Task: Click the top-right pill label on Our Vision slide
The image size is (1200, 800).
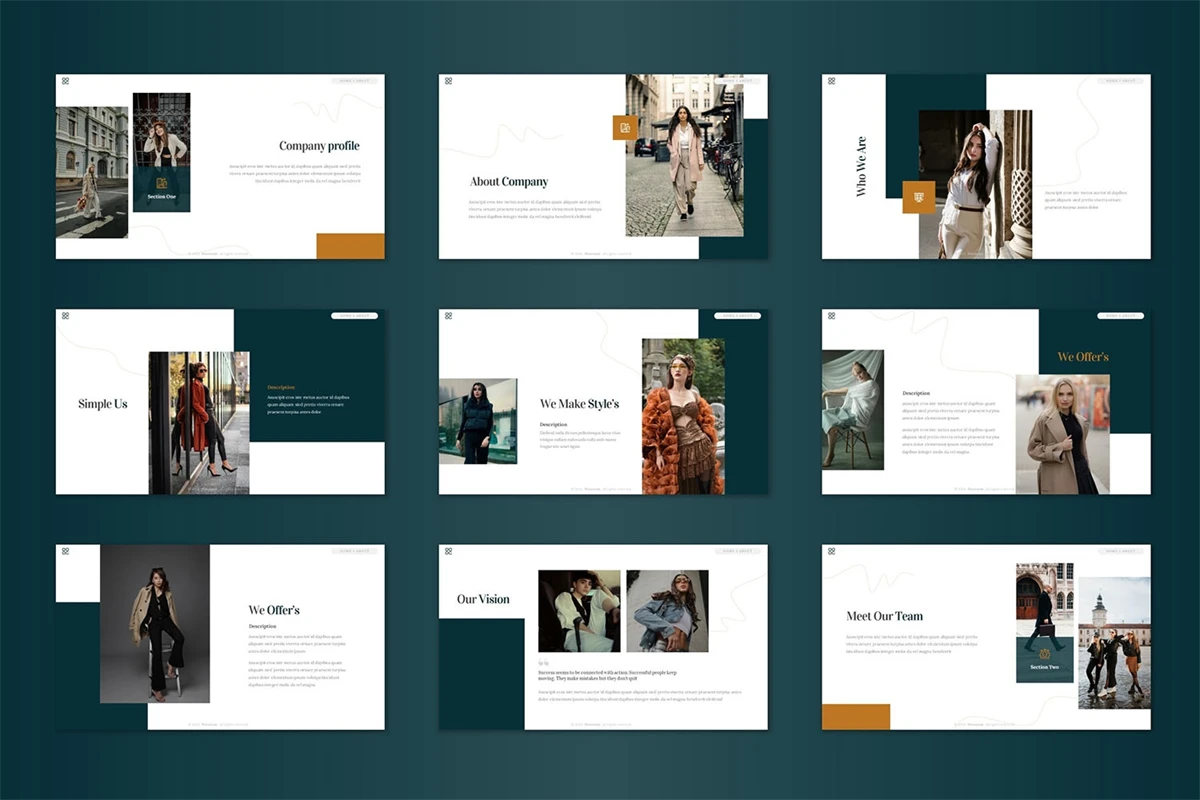Action: click(x=738, y=551)
